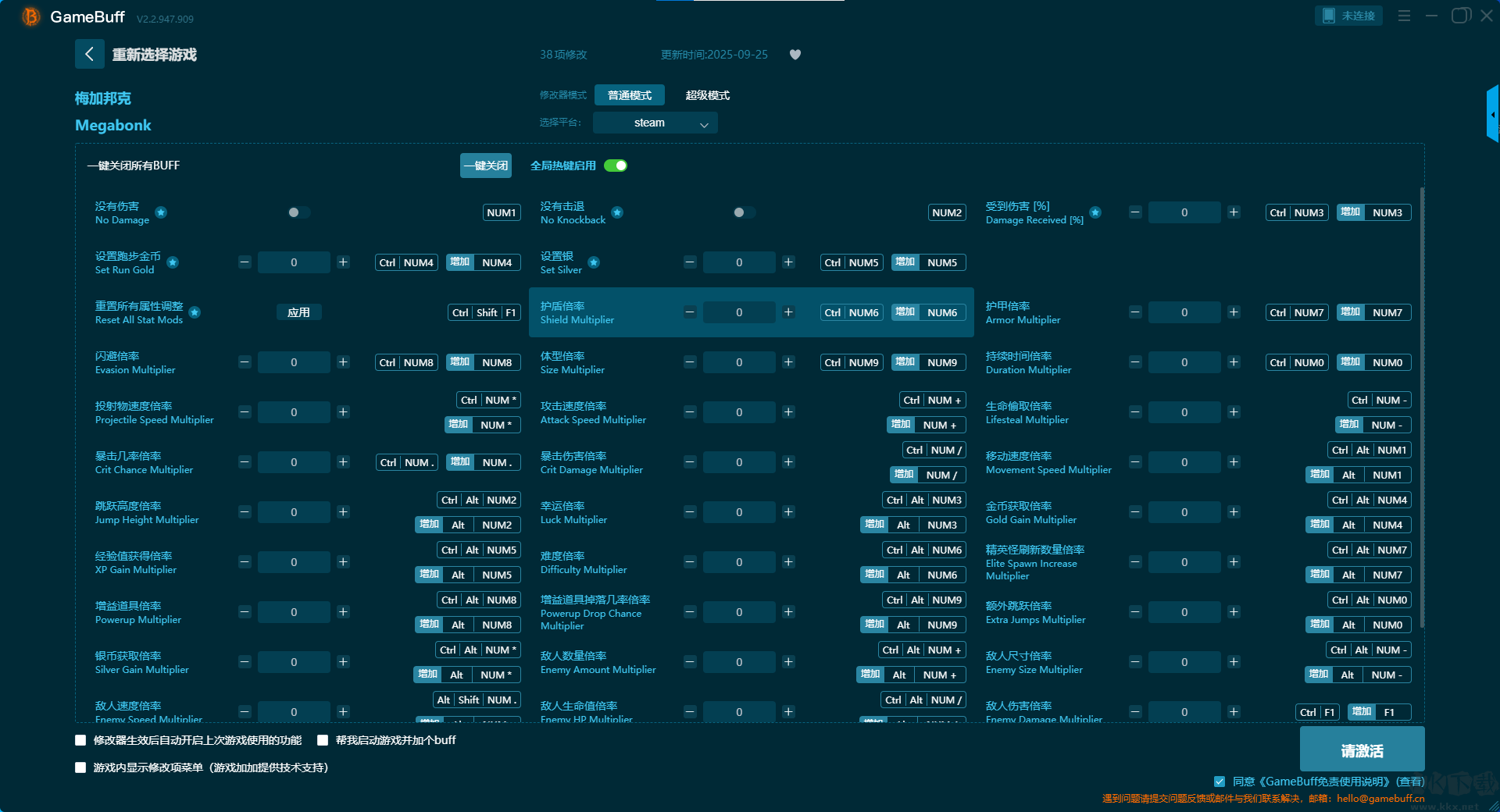The image size is (1500, 812).
Task: Increase the Evasion Multiplier value
Action: tap(343, 362)
